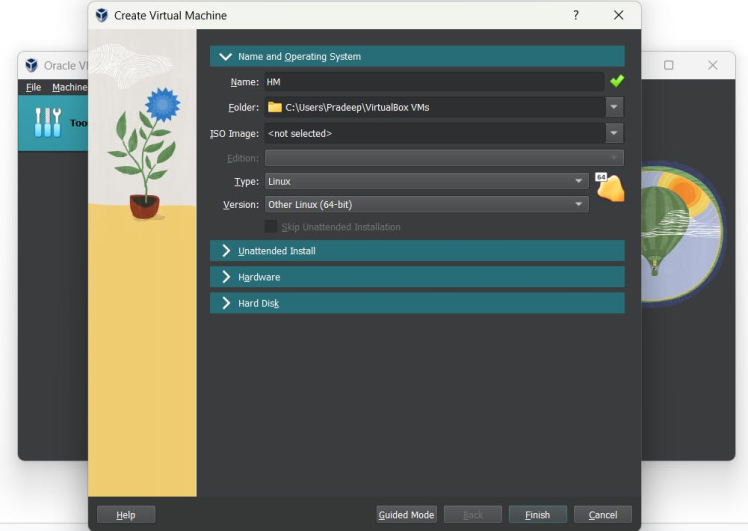
Task: Click the ISO Image: label
Action: tap(234, 134)
